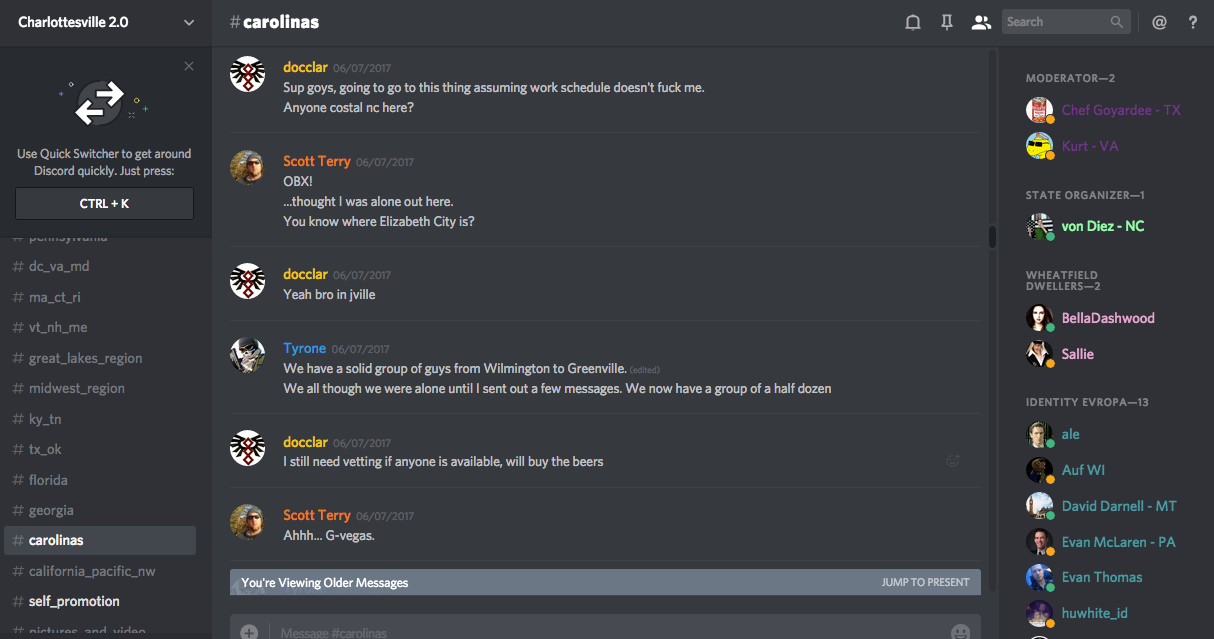Screen dimensions: 1214x639
Task: Click the upload attachment plus icon
Action: (x=249, y=632)
